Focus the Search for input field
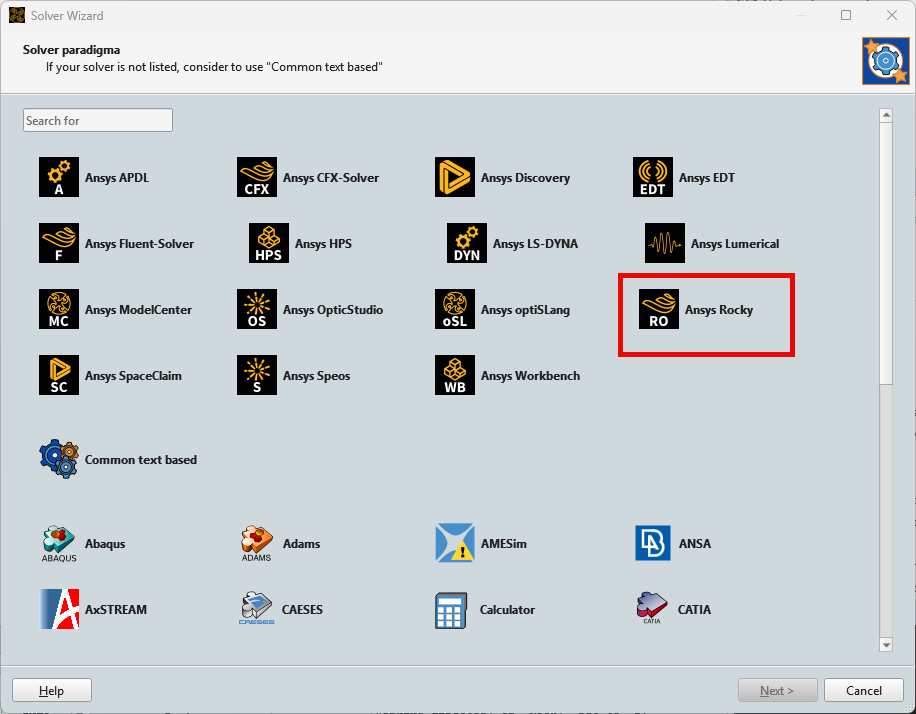 tap(98, 120)
